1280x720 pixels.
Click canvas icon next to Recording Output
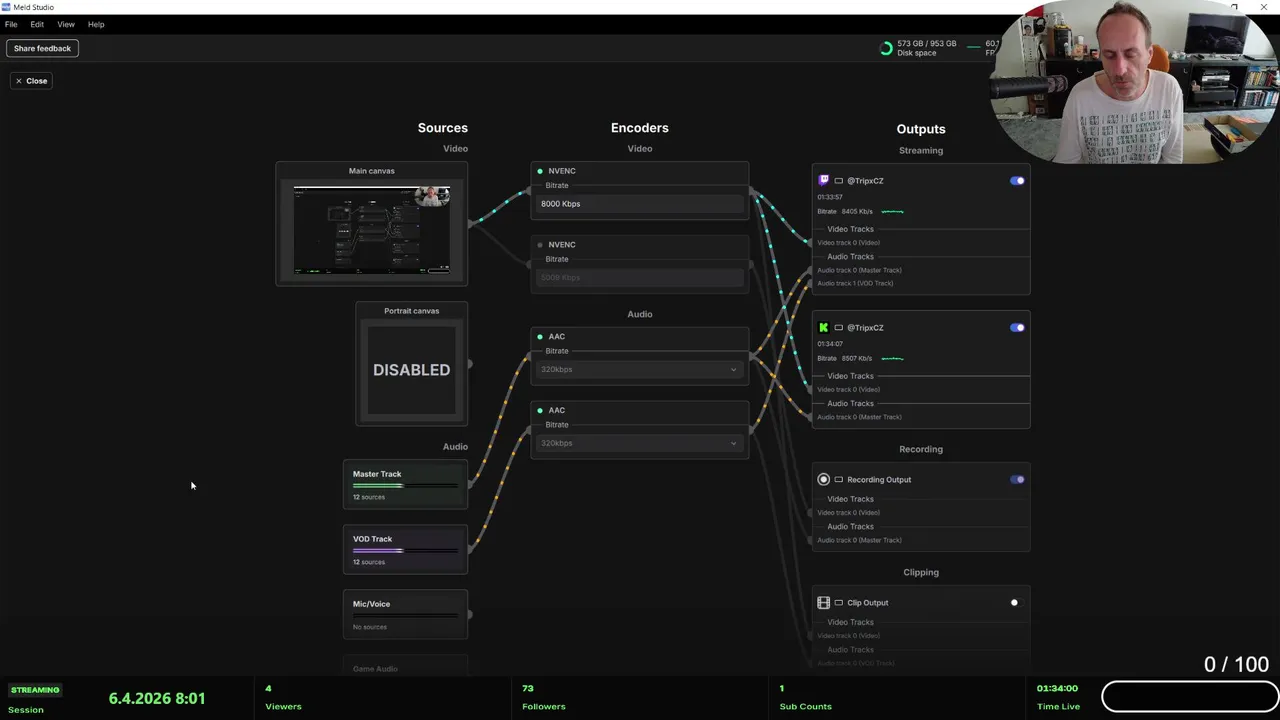(839, 479)
